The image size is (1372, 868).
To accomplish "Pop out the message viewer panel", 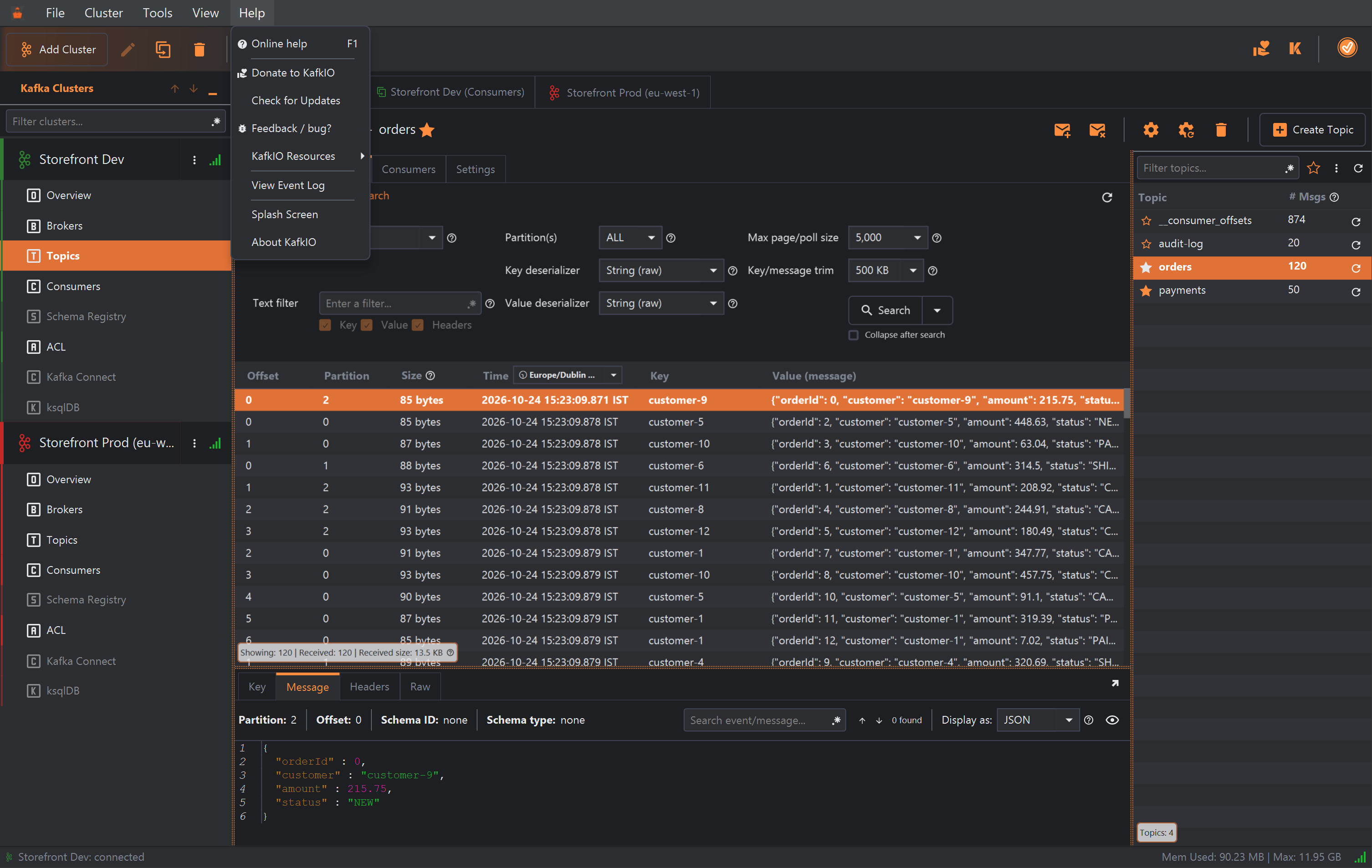I will [1115, 683].
